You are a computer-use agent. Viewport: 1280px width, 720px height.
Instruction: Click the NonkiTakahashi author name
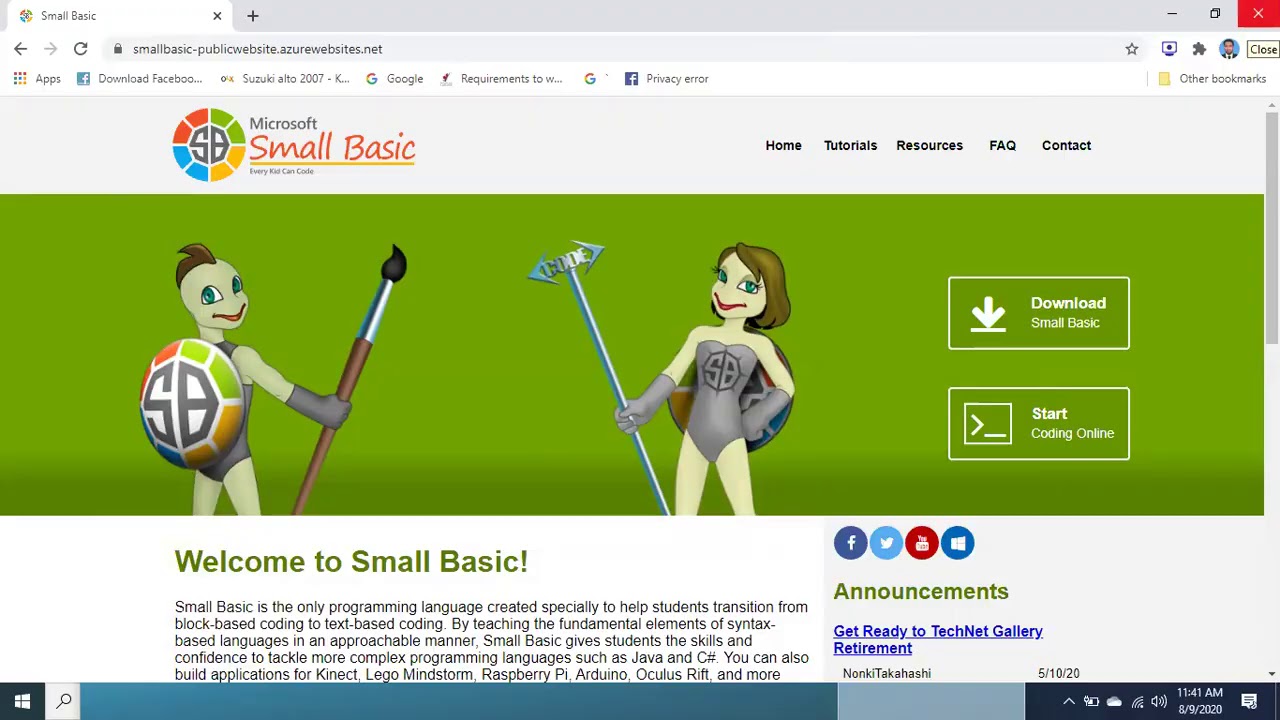886,674
